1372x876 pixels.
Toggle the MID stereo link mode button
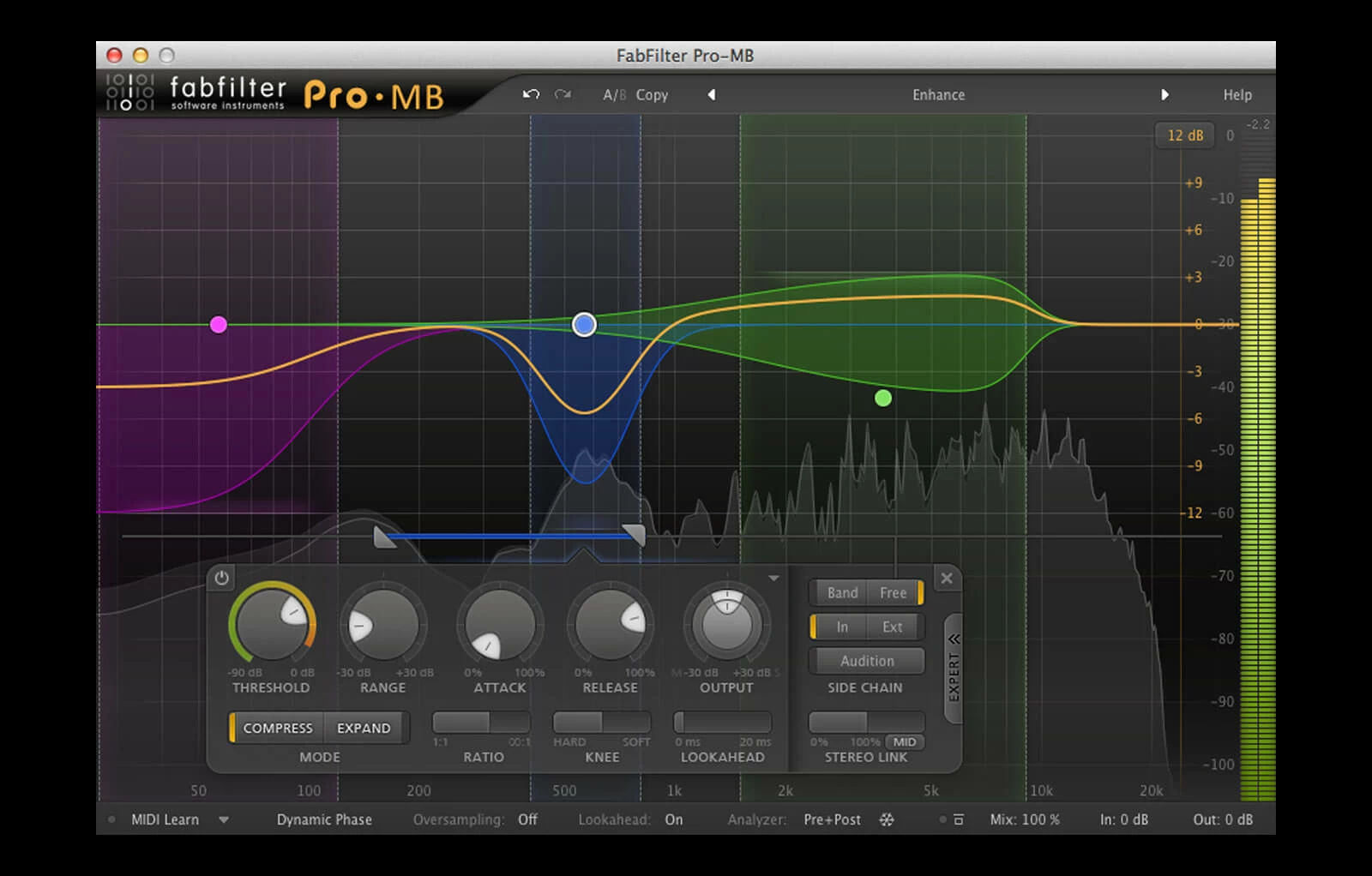[905, 742]
